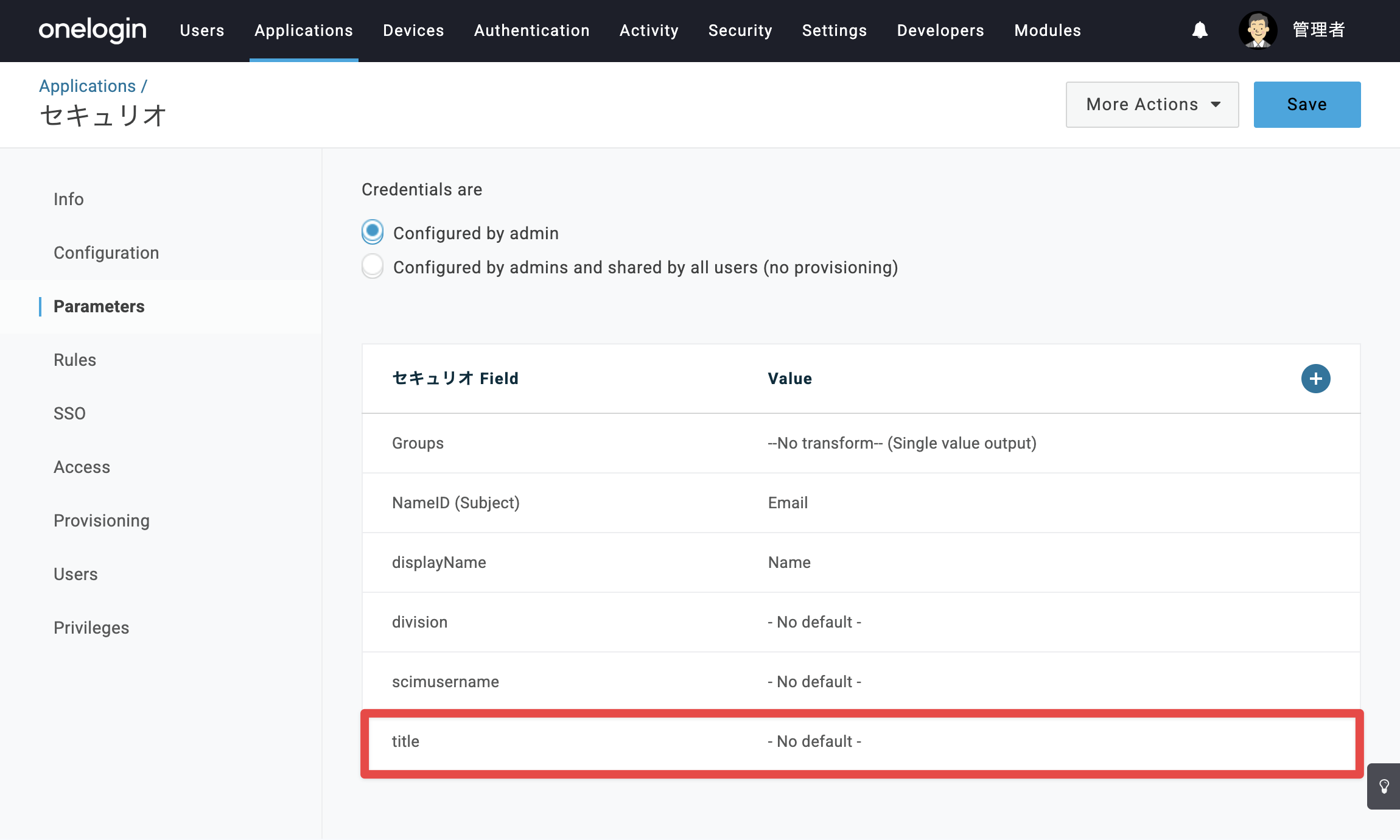This screenshot has height=840, width=1400.
Task: Open the lightbulb help widget
Action: pyautogui.click(x=1384, y=786)
